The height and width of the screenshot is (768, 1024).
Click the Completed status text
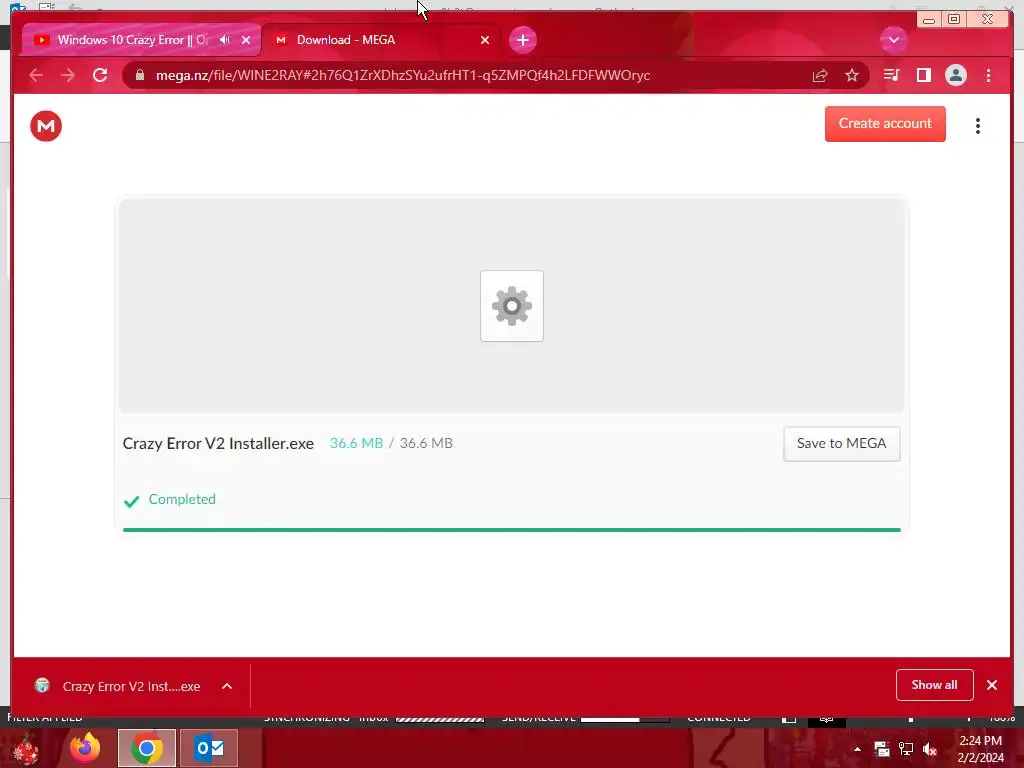(x=182, y=499)
